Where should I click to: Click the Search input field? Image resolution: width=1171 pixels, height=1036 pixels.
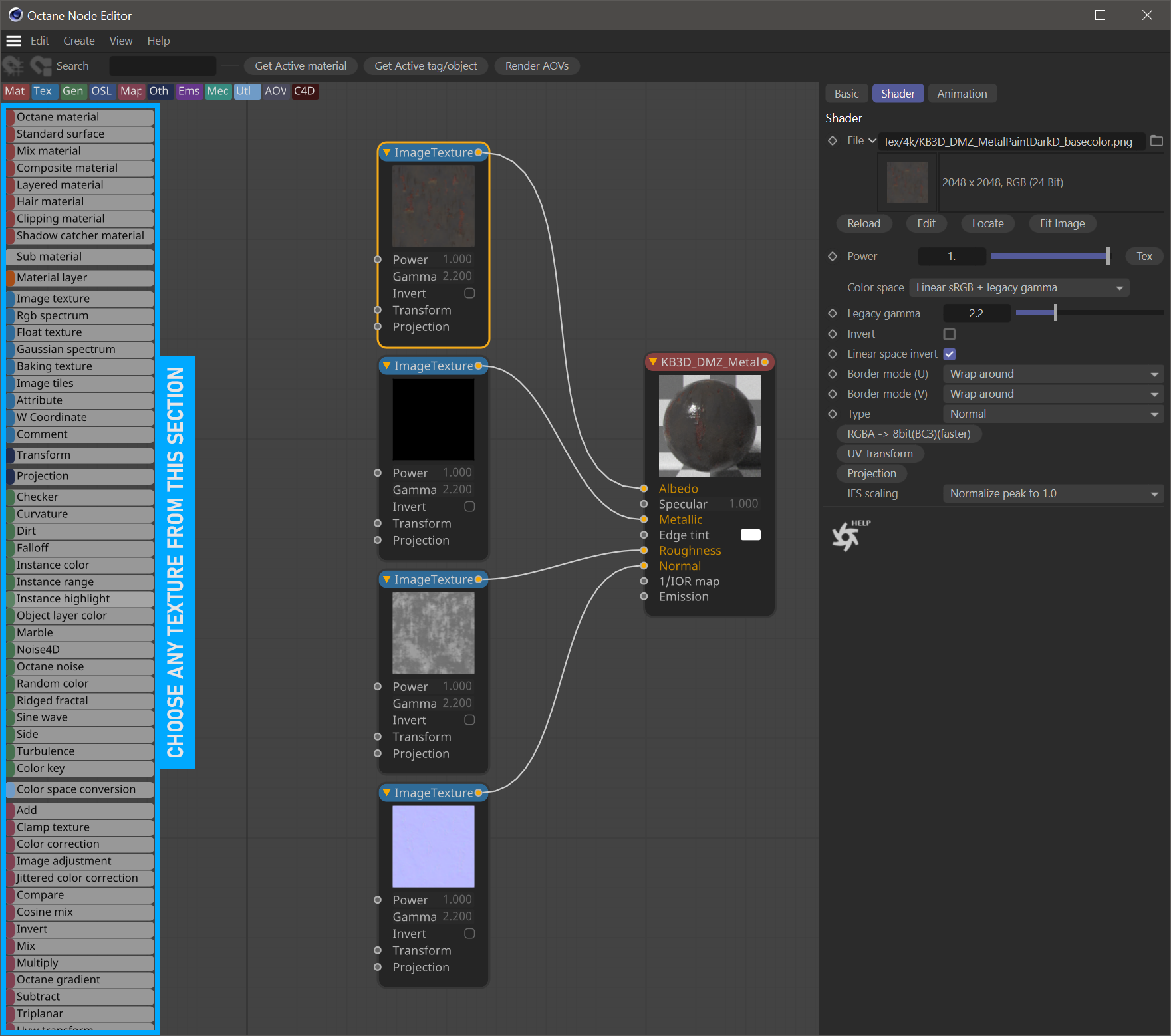[x=163, y=66]
